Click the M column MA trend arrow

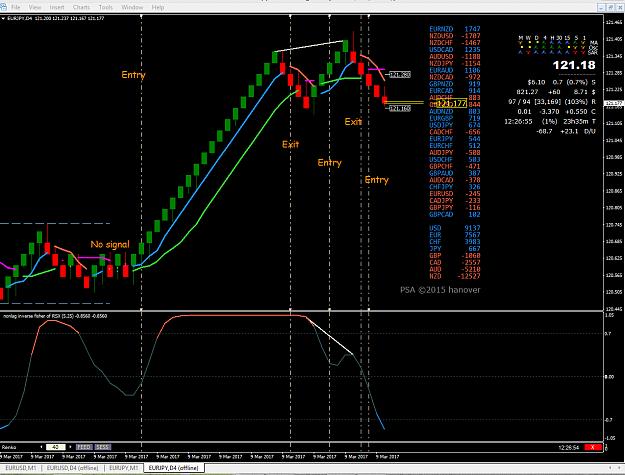point(520,42)
